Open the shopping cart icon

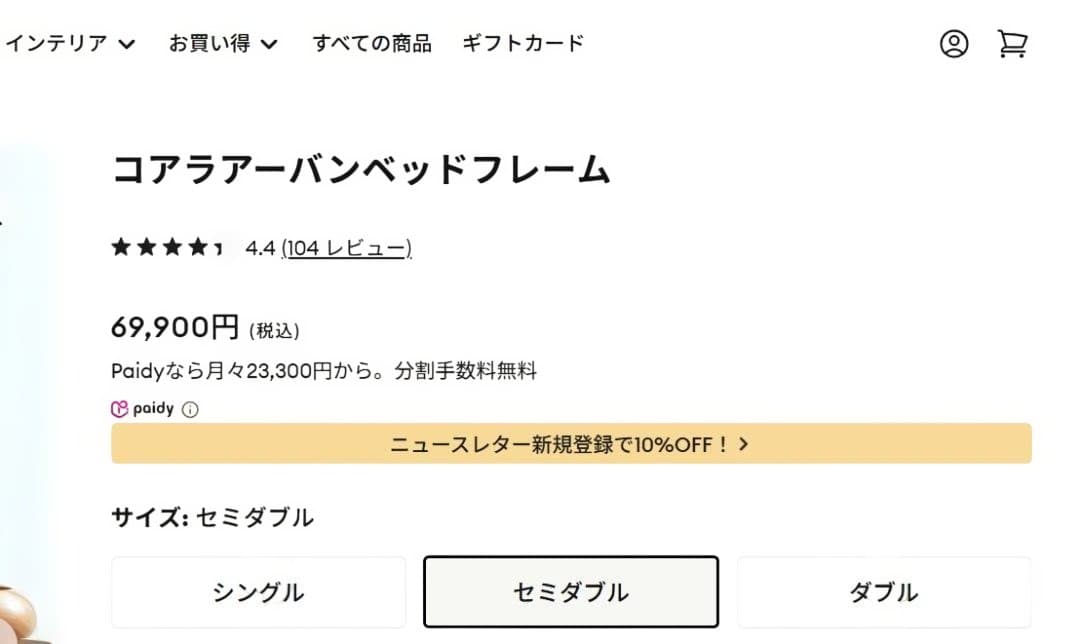pyautogui.click(x=1012, y=44)
